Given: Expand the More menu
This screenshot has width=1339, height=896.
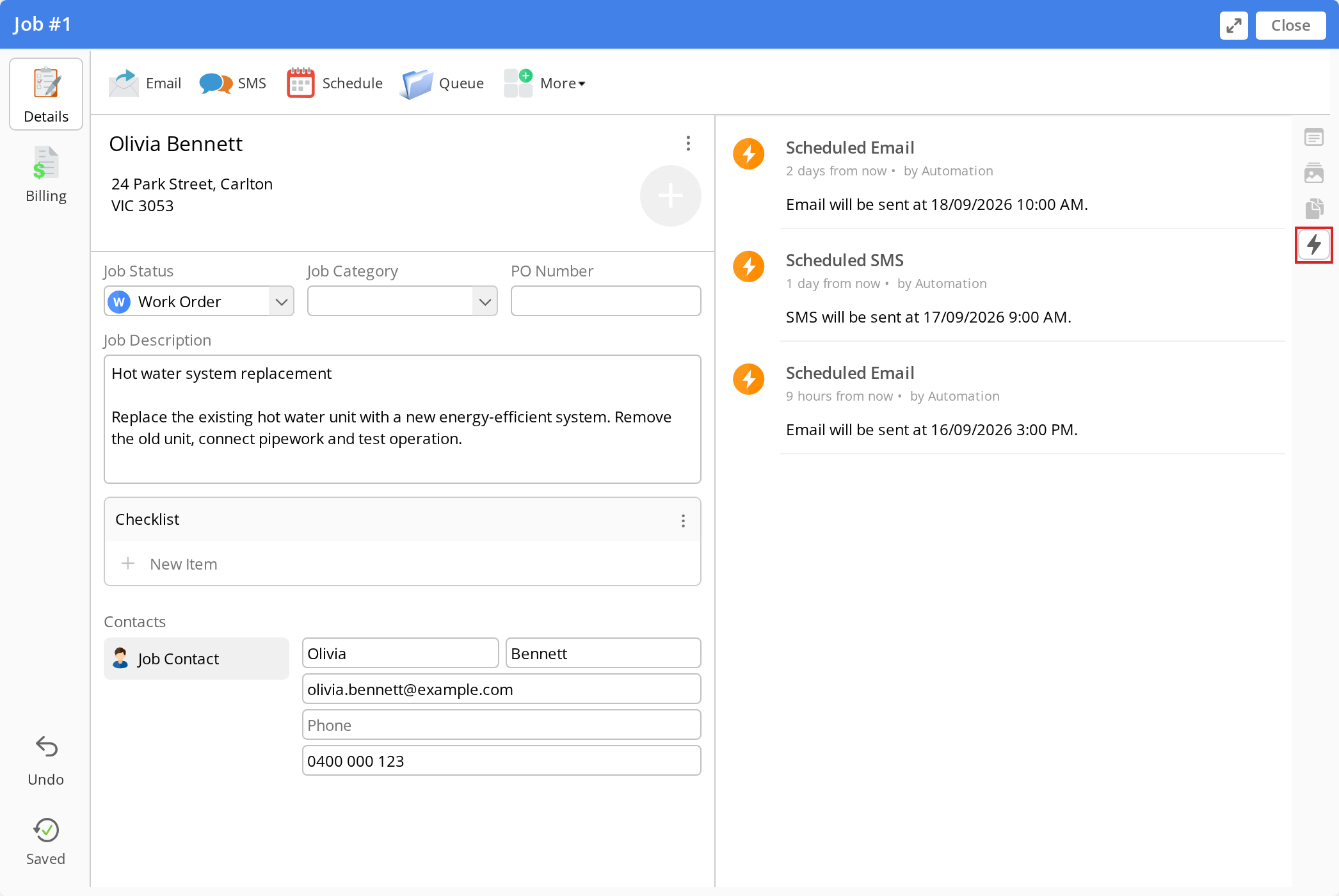Looking at the screenshot, I should pyautogui.click(x=545, y=83).
